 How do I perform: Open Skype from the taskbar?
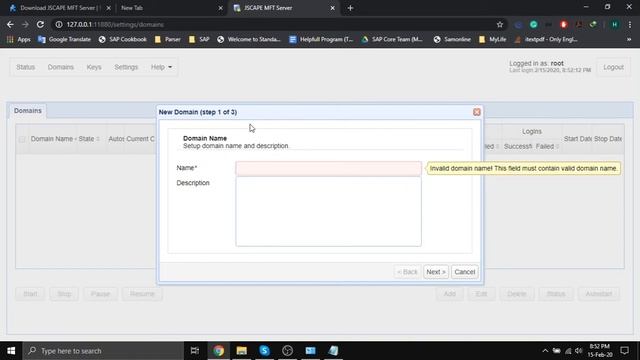tap(264, 351)
